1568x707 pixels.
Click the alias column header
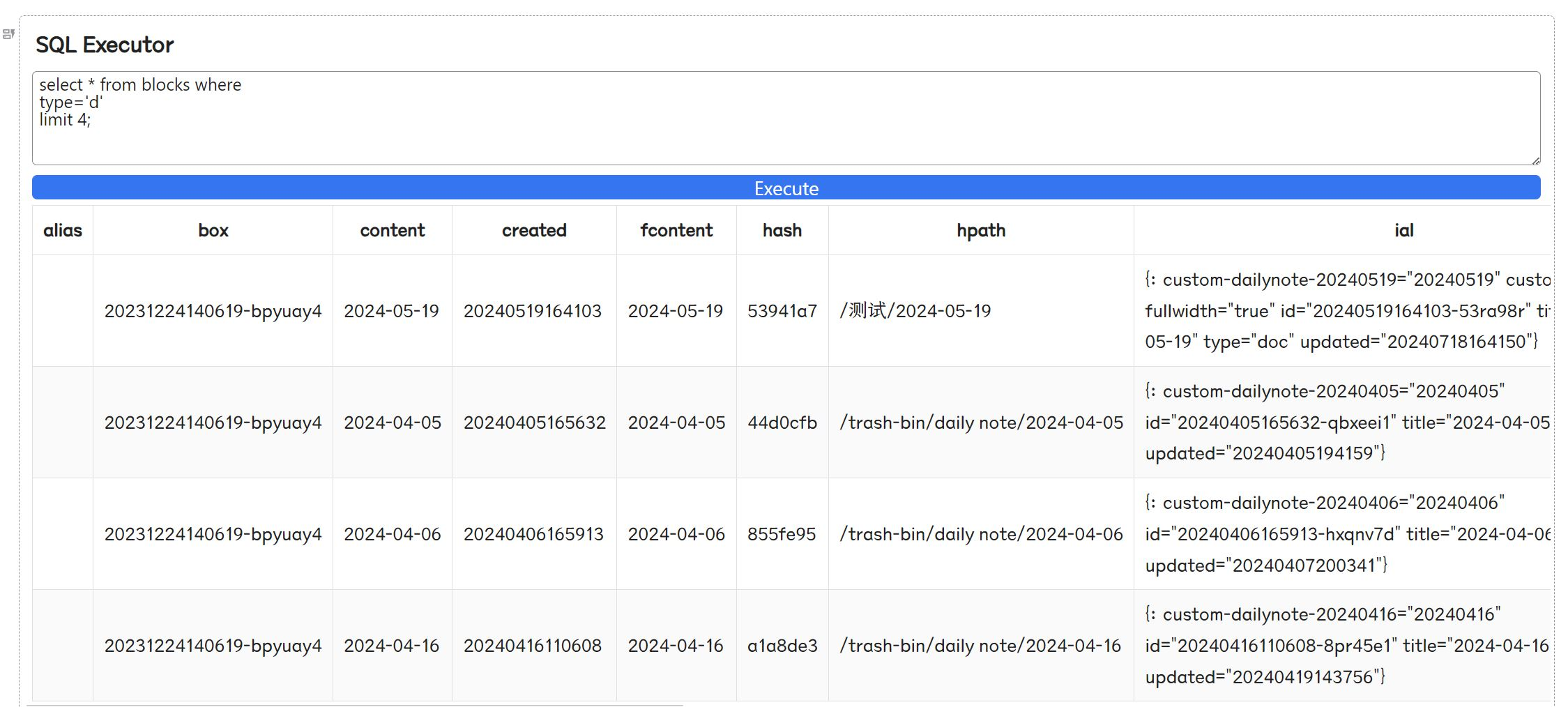point(63,230)
